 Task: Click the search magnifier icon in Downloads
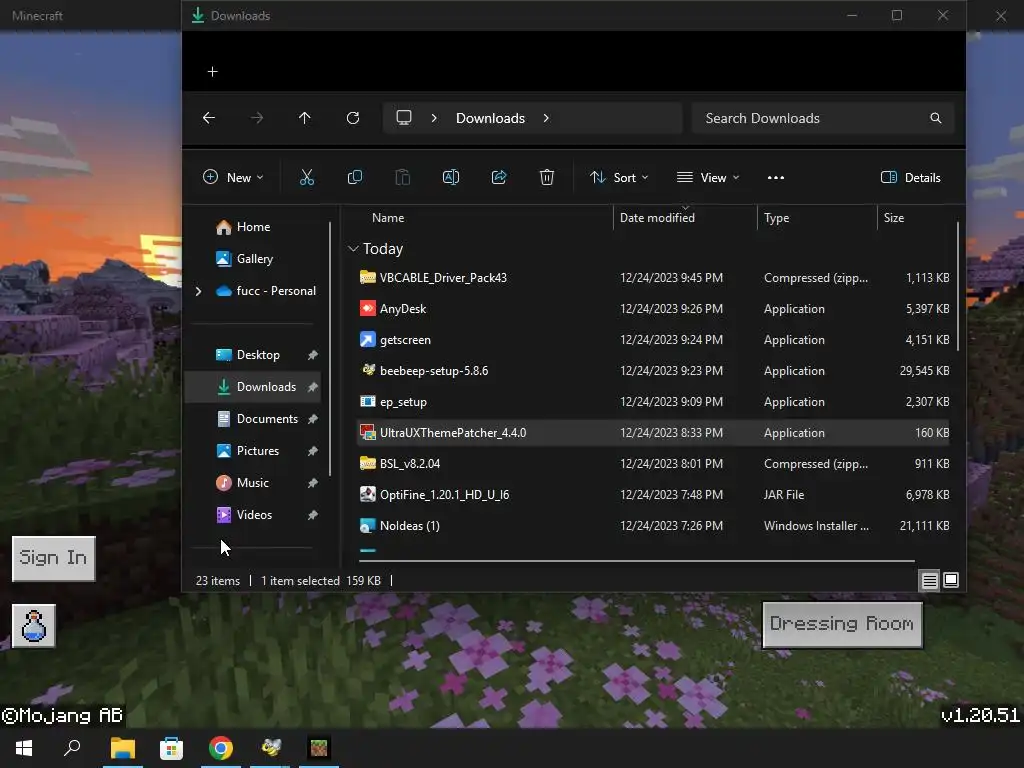tap(935, 118)
